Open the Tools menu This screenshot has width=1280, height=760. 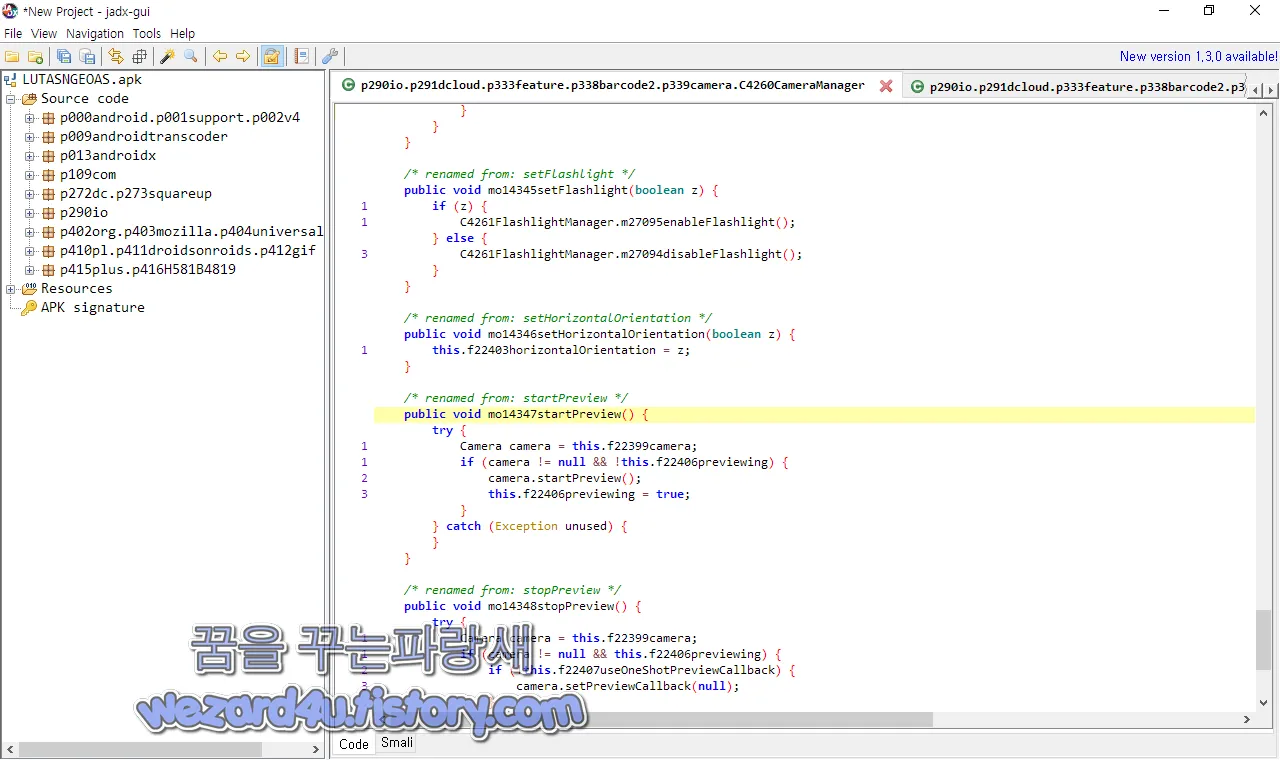pos(147,33)
